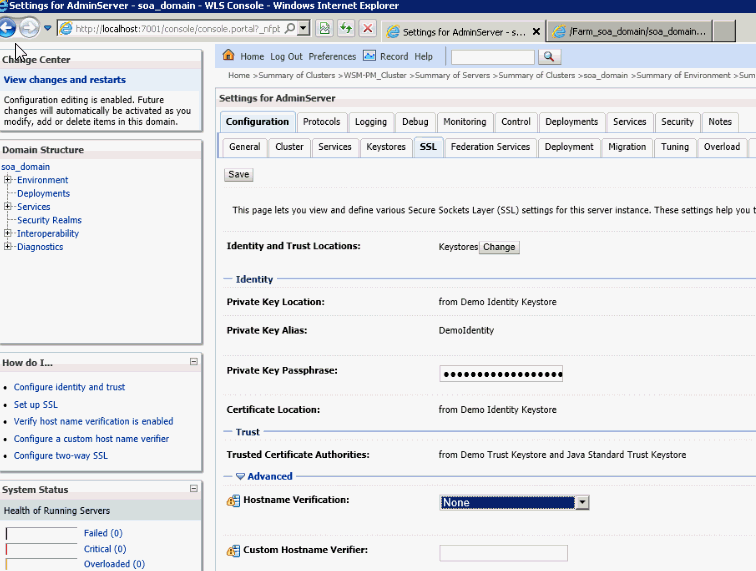Switch to /Farm_soa_domain browser tab
This screenshot has width=756, height=571.
click(x=631, y=31)
